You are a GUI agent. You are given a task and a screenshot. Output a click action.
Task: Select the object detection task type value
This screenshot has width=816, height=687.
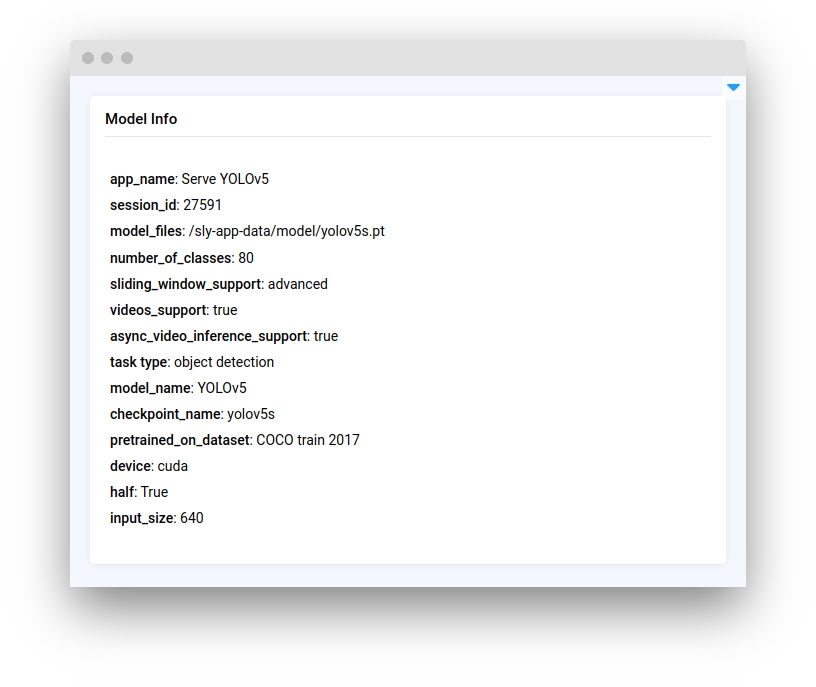(x=224, y=362)
